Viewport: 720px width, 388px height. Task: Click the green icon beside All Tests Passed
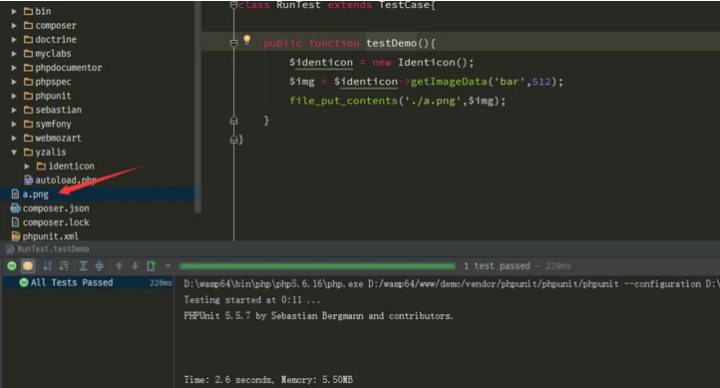pyautogui.click(x=24, y=282)
